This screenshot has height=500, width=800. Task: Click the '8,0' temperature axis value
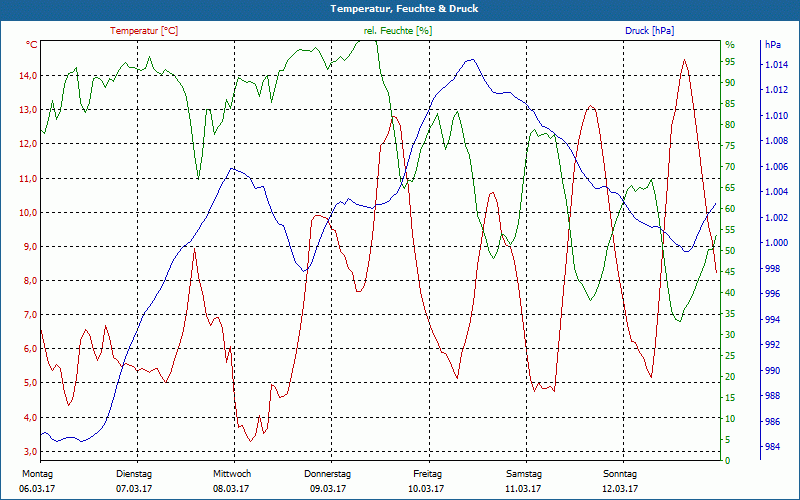(x=30, y=281)
